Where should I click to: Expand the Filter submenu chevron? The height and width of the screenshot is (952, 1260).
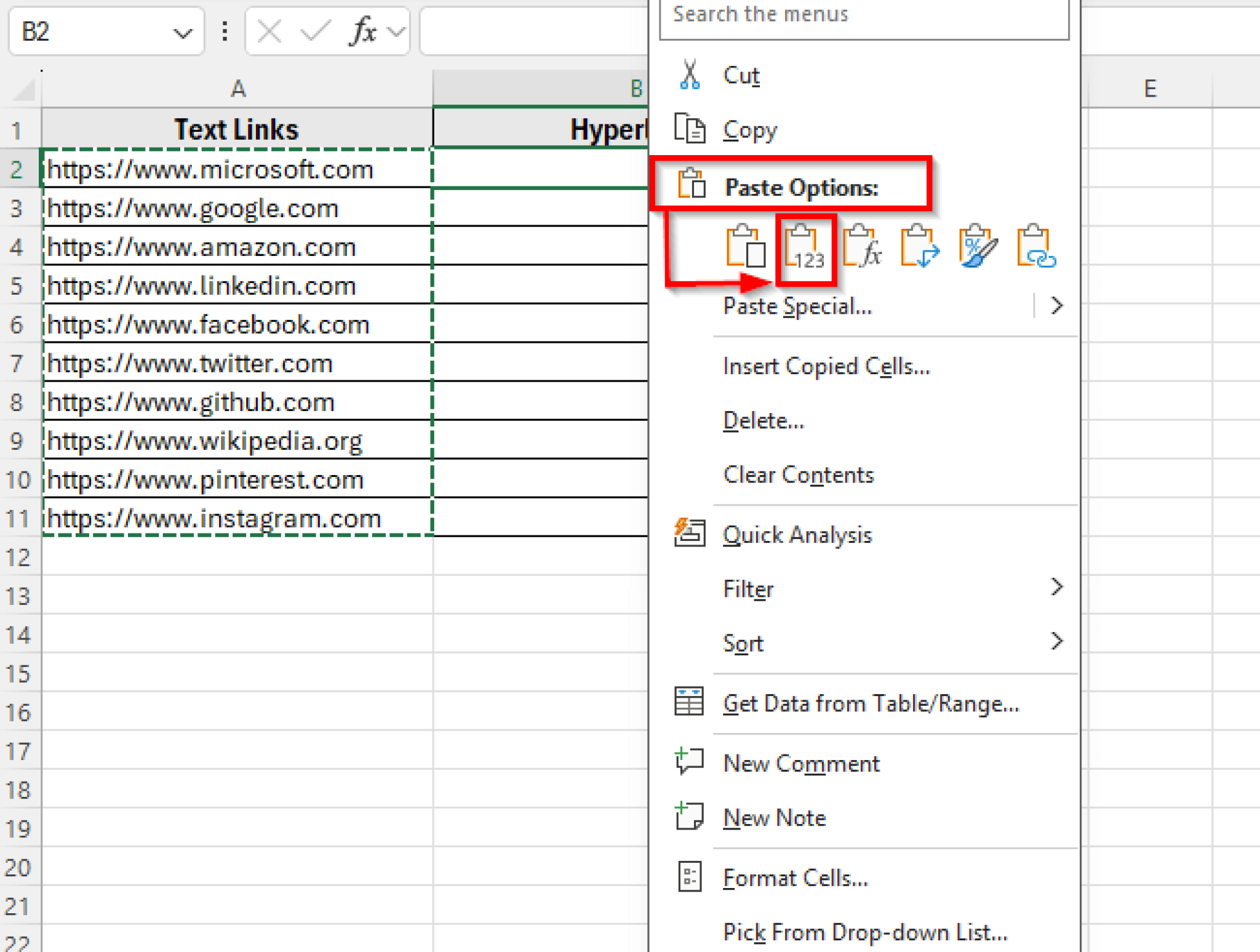click(1058, 588)
